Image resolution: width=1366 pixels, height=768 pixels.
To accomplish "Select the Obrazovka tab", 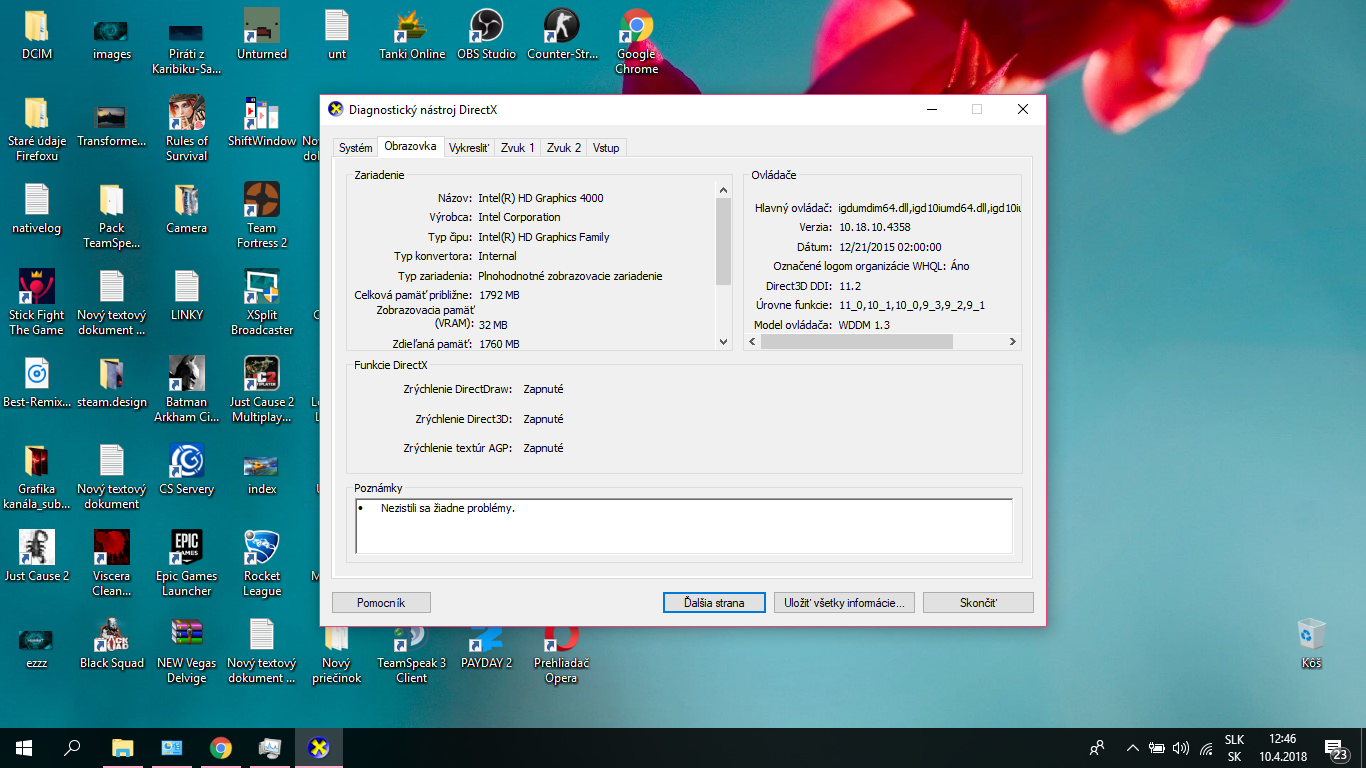I will (410, 146).
